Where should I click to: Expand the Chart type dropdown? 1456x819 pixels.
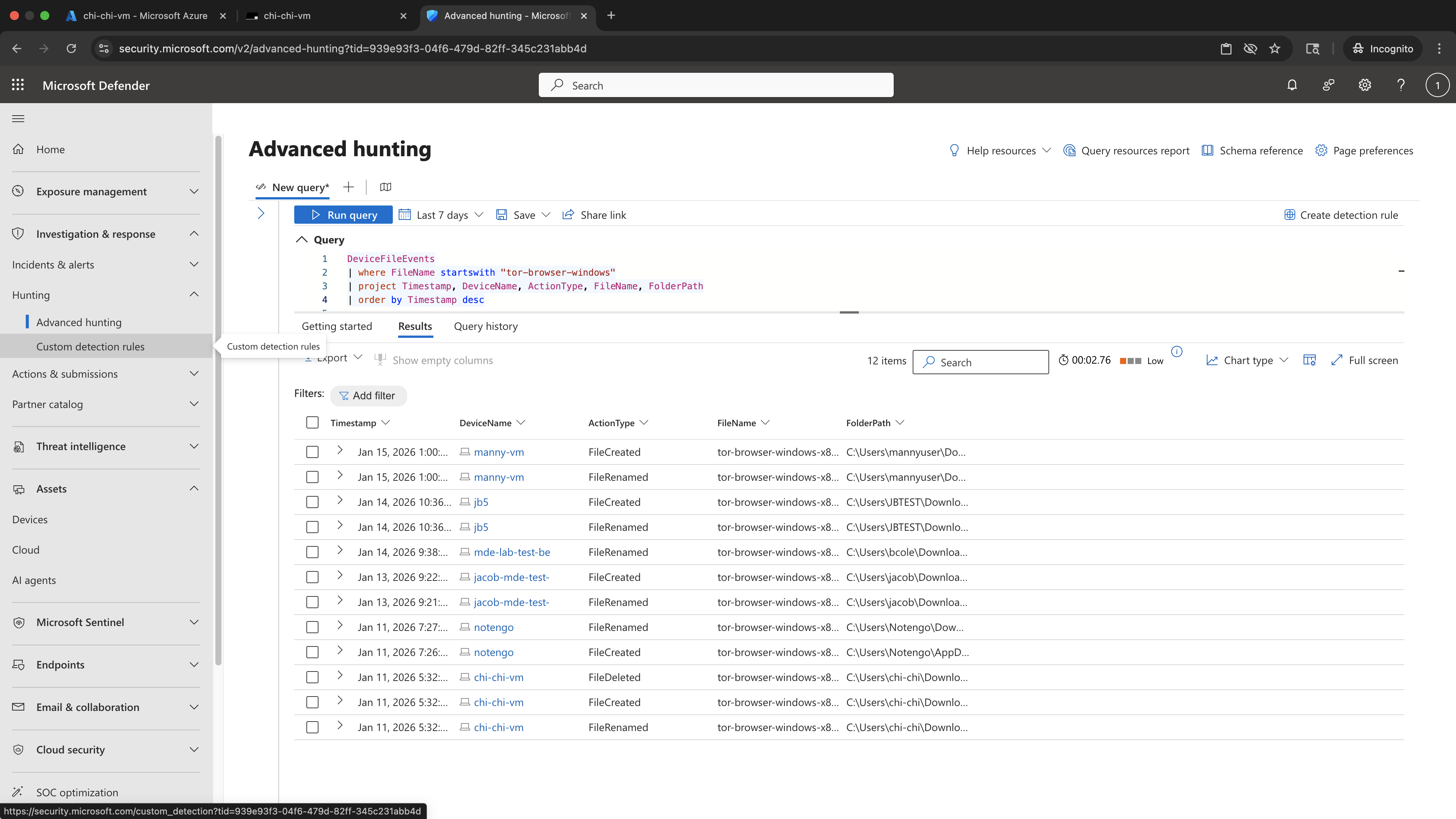click(1247, 360)
